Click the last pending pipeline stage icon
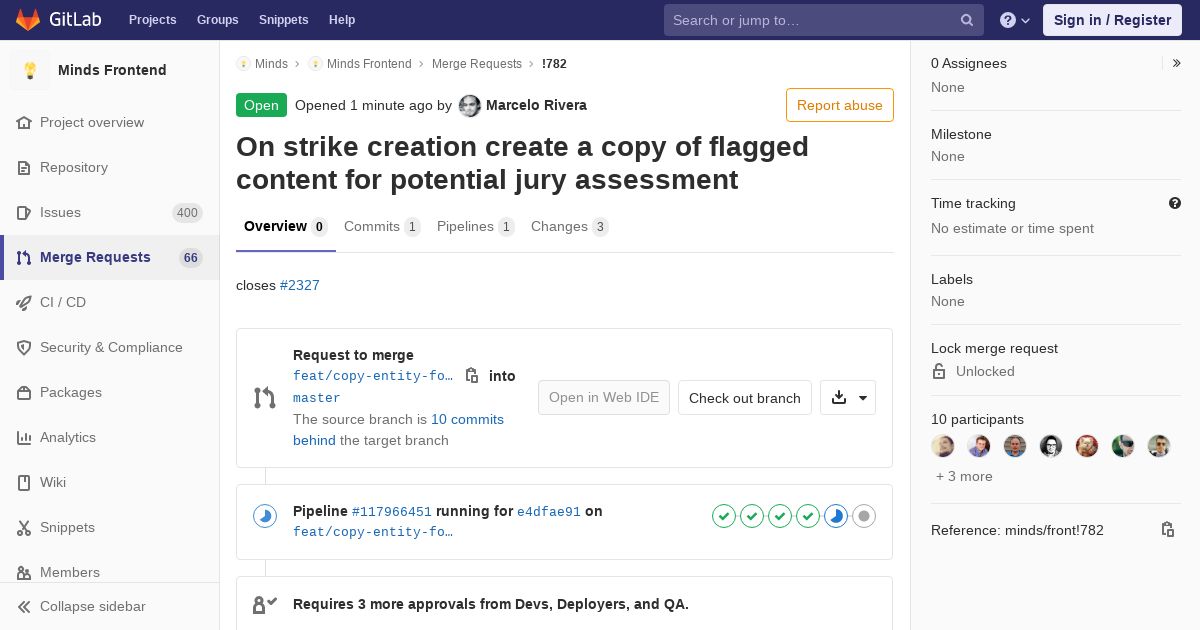Viewport: 1200px width, 630px height. pos(864,516)
